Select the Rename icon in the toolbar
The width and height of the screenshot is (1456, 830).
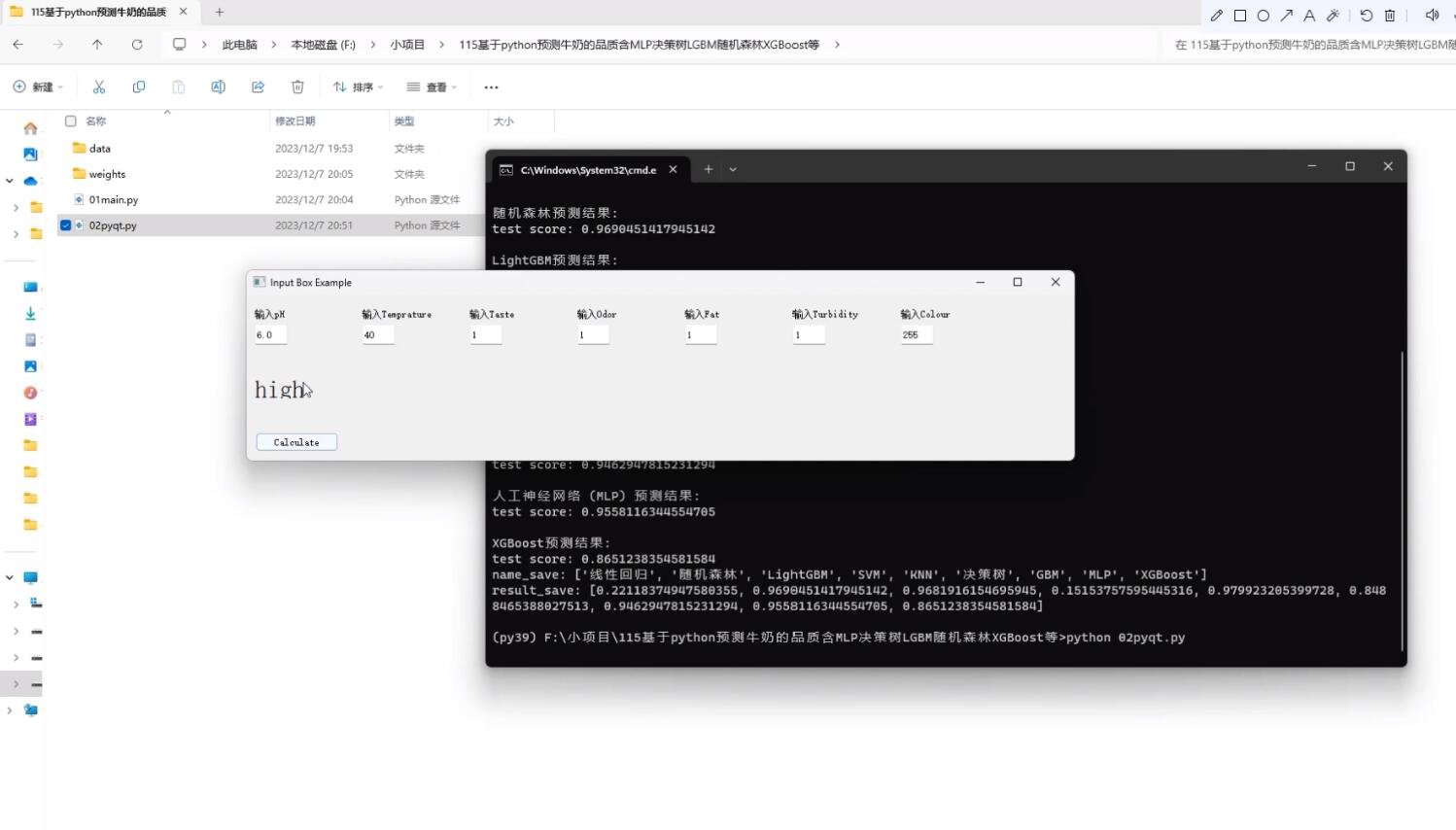pos(218,86)
